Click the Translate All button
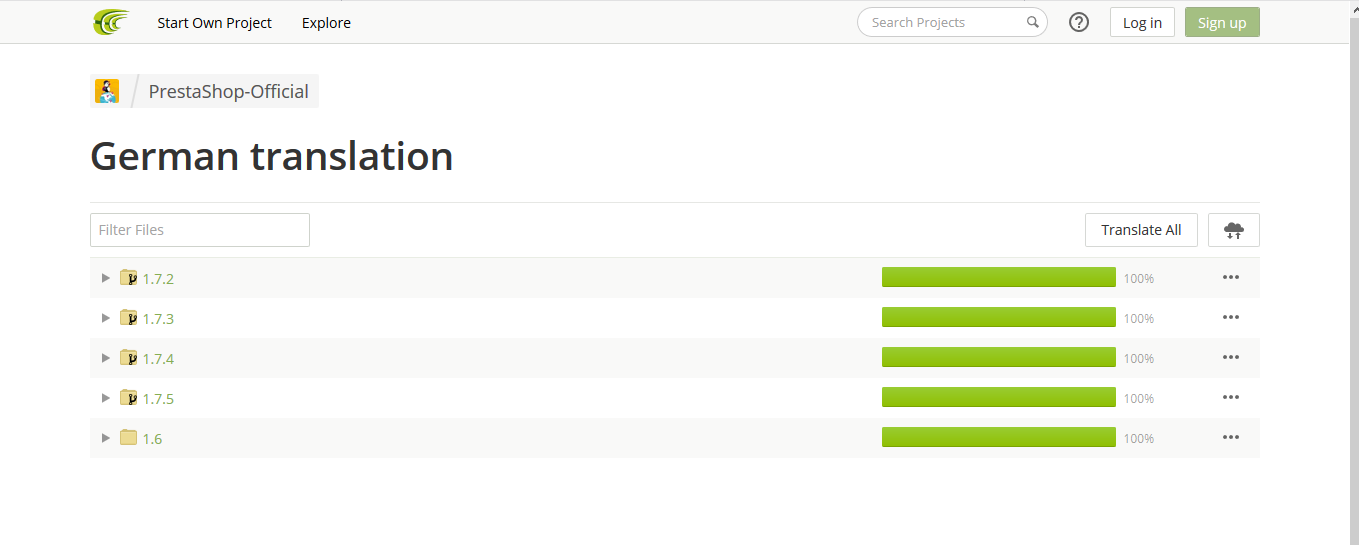The image size is (1359, 545). point(1141,230)
